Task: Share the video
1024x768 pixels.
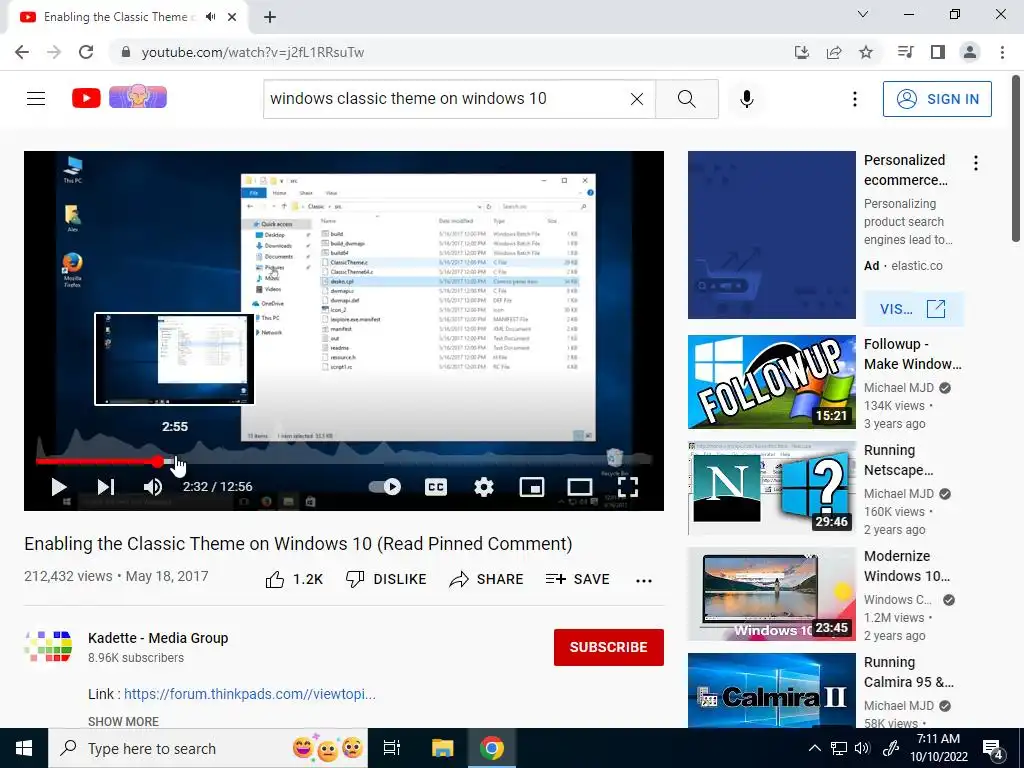Action: pos(487,579)
